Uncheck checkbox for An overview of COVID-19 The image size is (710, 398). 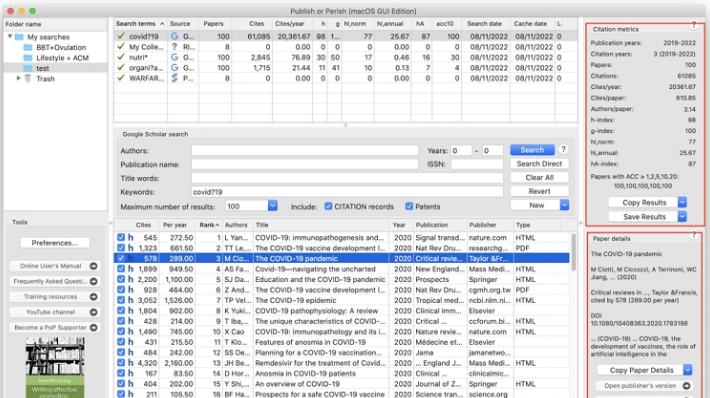121,384
